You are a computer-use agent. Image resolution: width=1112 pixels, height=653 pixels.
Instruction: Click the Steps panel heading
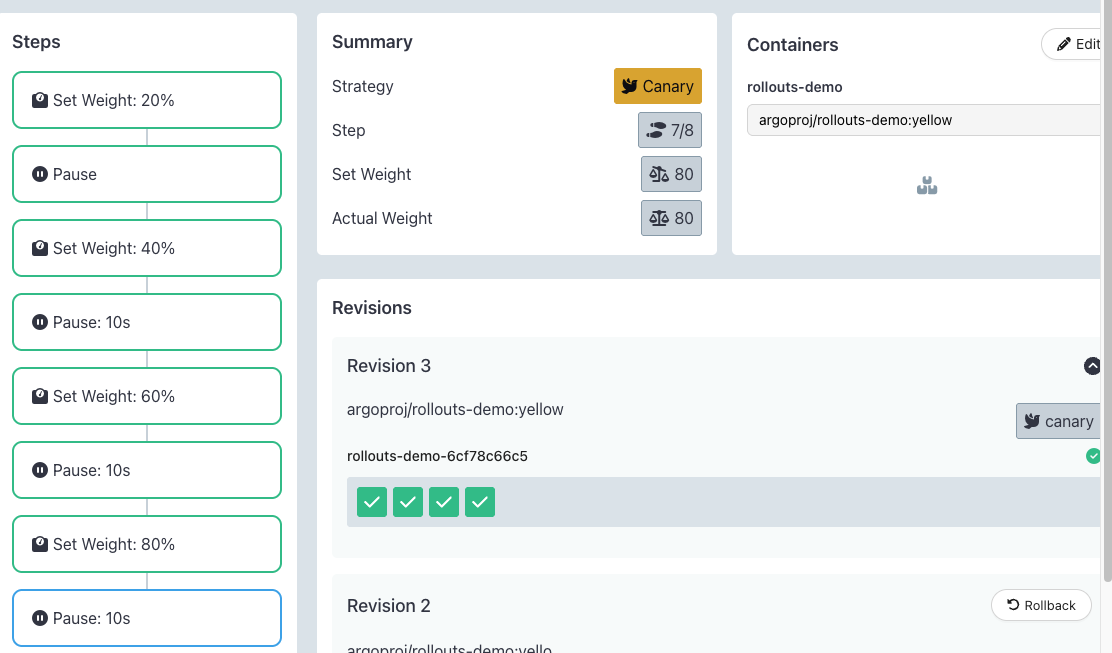click(36, 42)
